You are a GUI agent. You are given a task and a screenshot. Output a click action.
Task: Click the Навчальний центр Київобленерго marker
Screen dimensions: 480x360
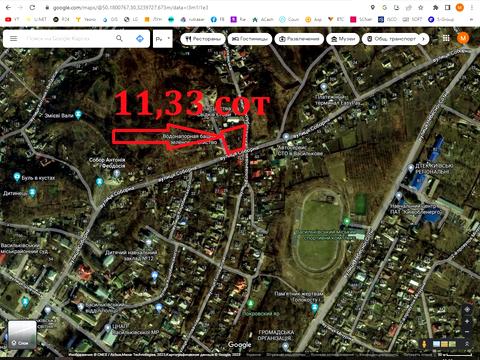pos(399,196)
